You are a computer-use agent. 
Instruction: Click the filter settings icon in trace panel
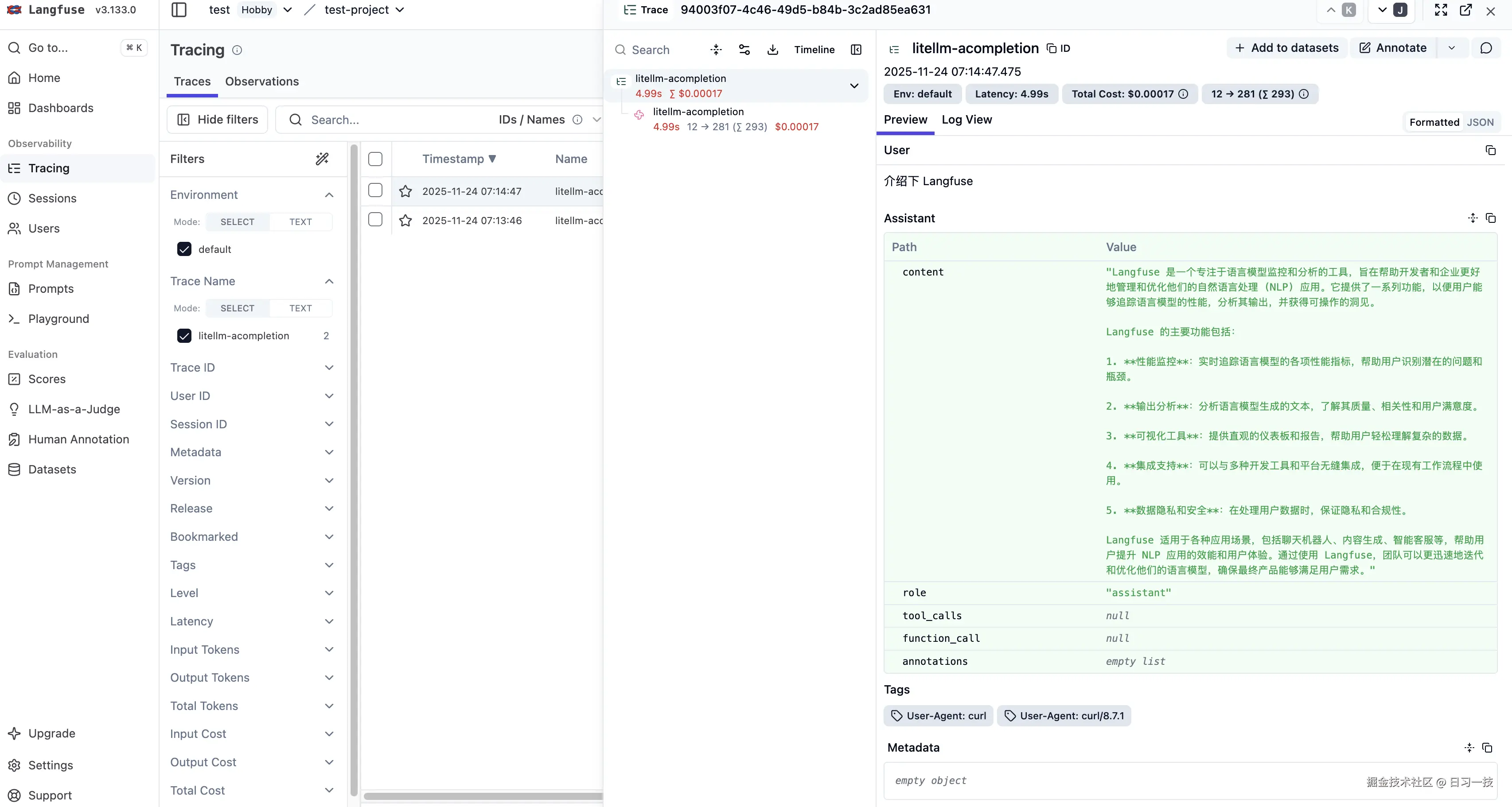[x=744, y=50]
